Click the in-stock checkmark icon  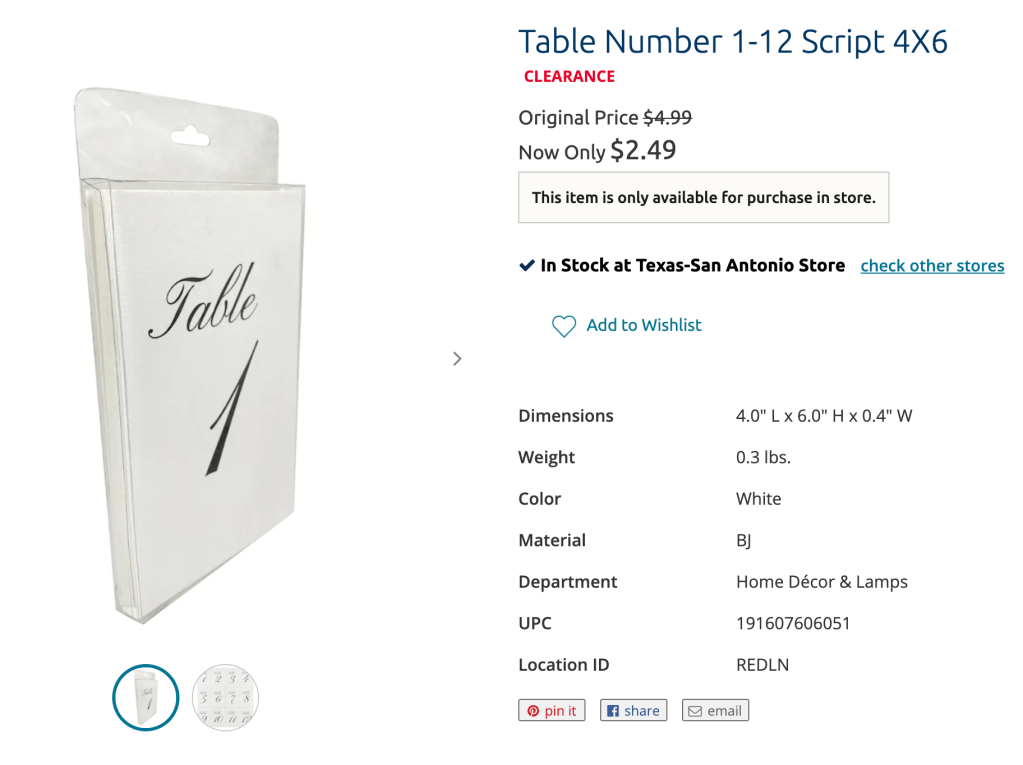tap(527, 266)
